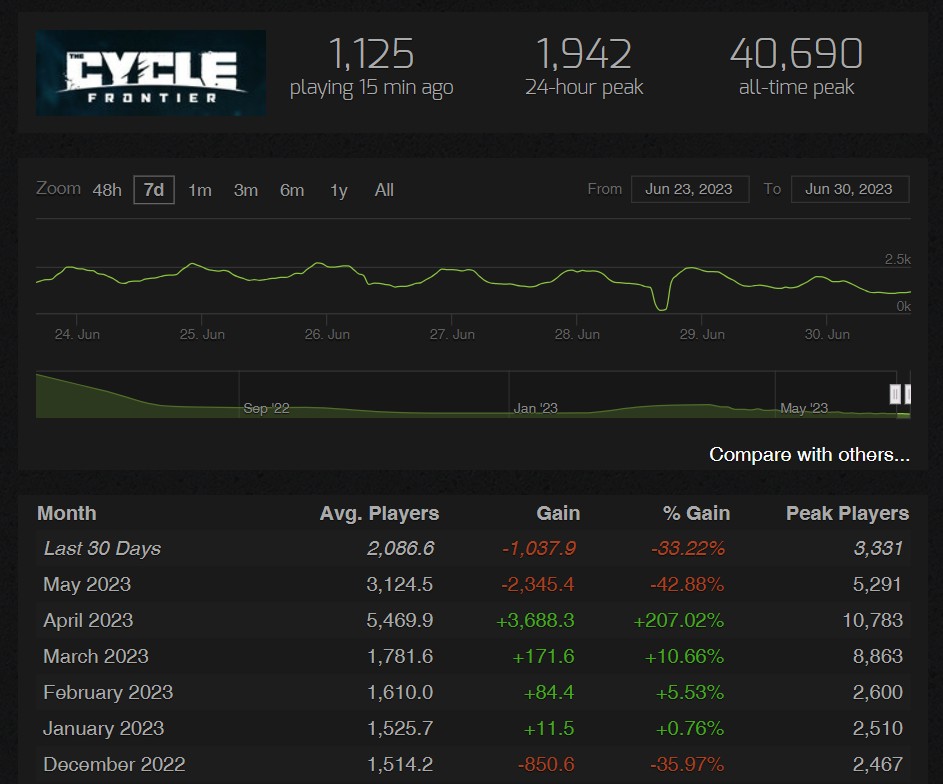This screenshot has height=784, width=943.
Task: Click the 1,125 current players number
Action: (372, 54)
